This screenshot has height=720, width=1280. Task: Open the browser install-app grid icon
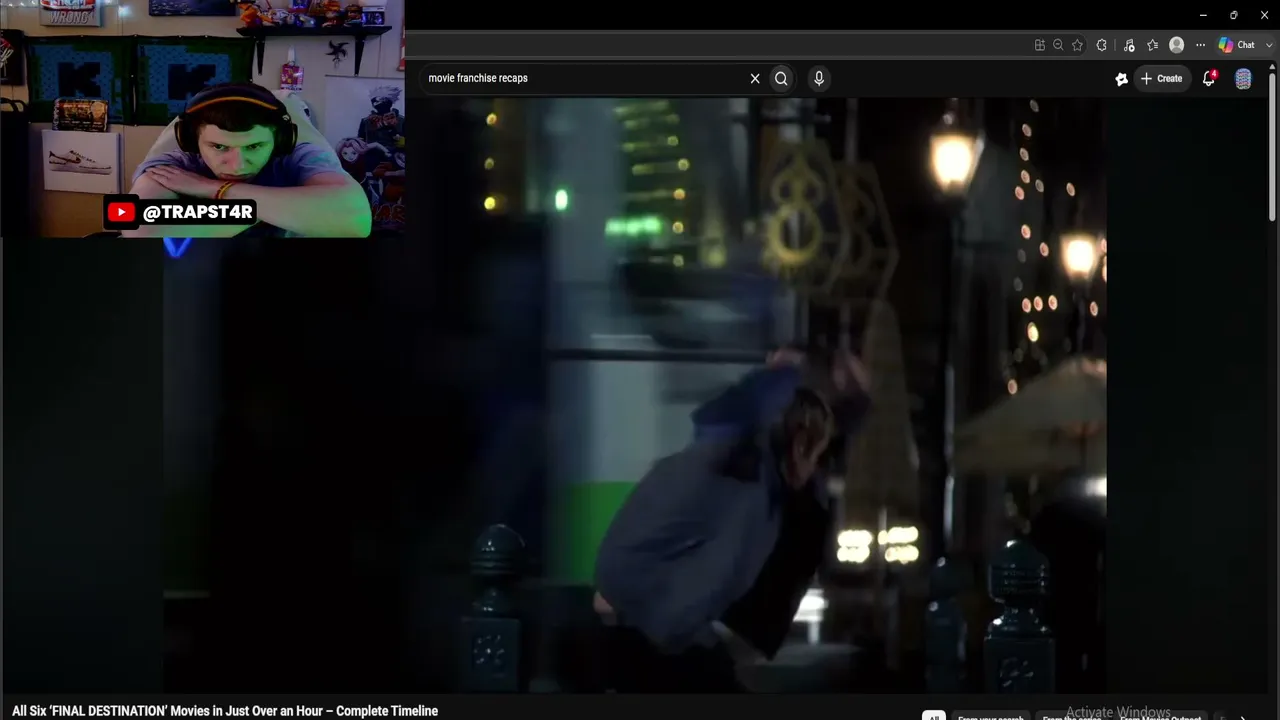[1040, 45]
